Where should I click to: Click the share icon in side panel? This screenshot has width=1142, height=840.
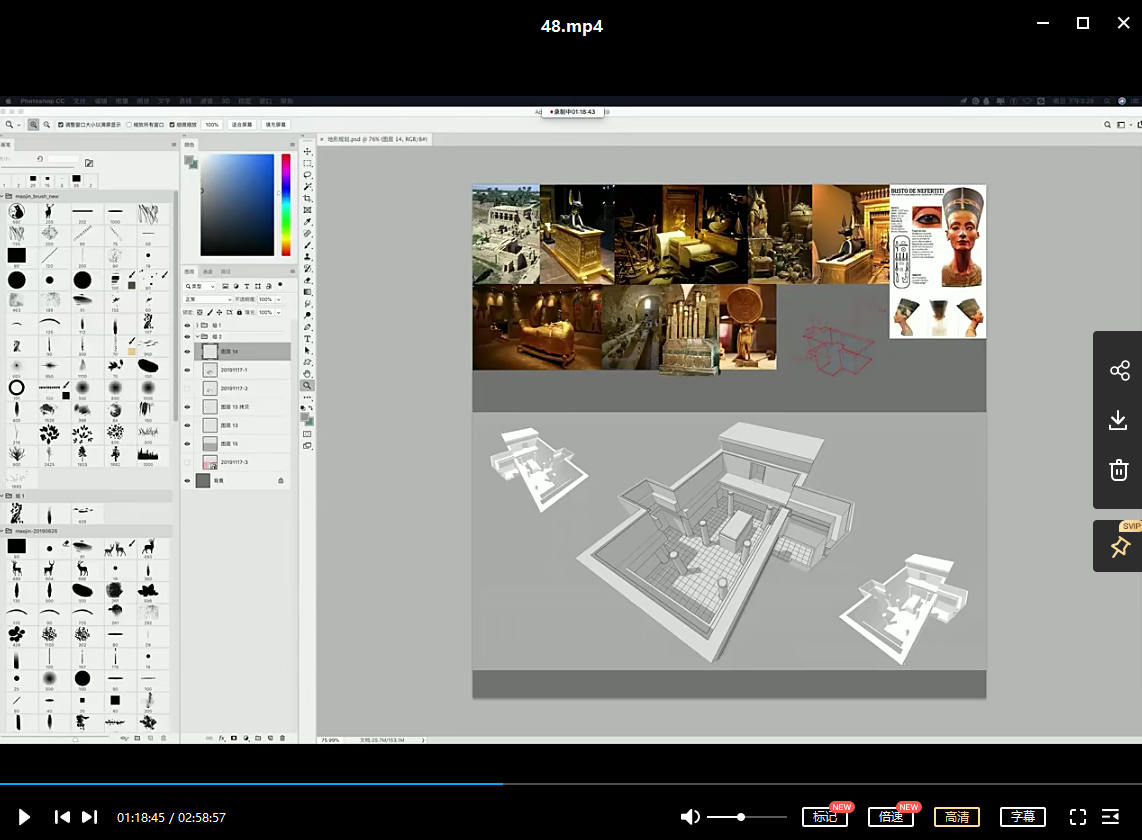(x=1119, y=371)
